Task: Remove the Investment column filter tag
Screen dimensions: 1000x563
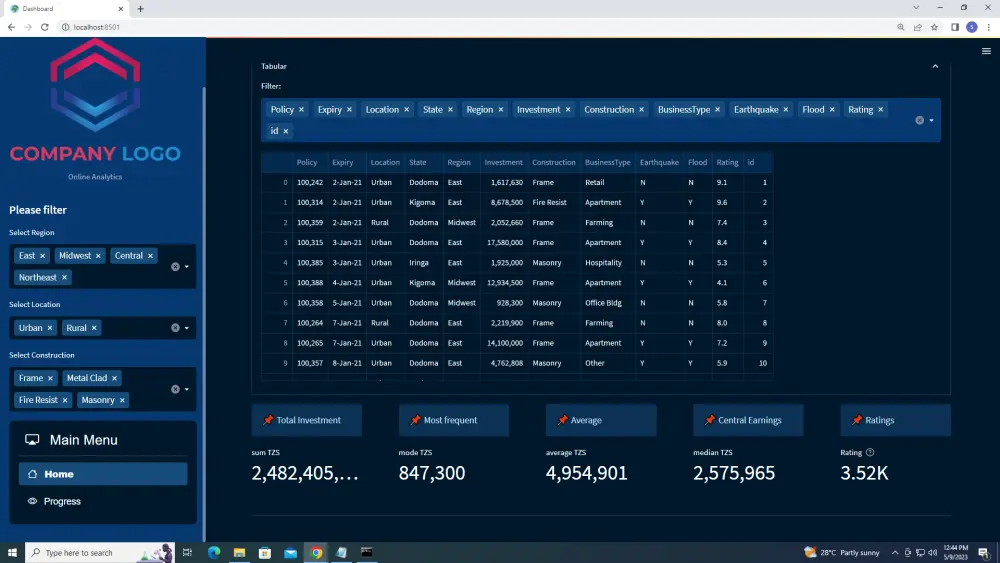Action: click(568, 110)
